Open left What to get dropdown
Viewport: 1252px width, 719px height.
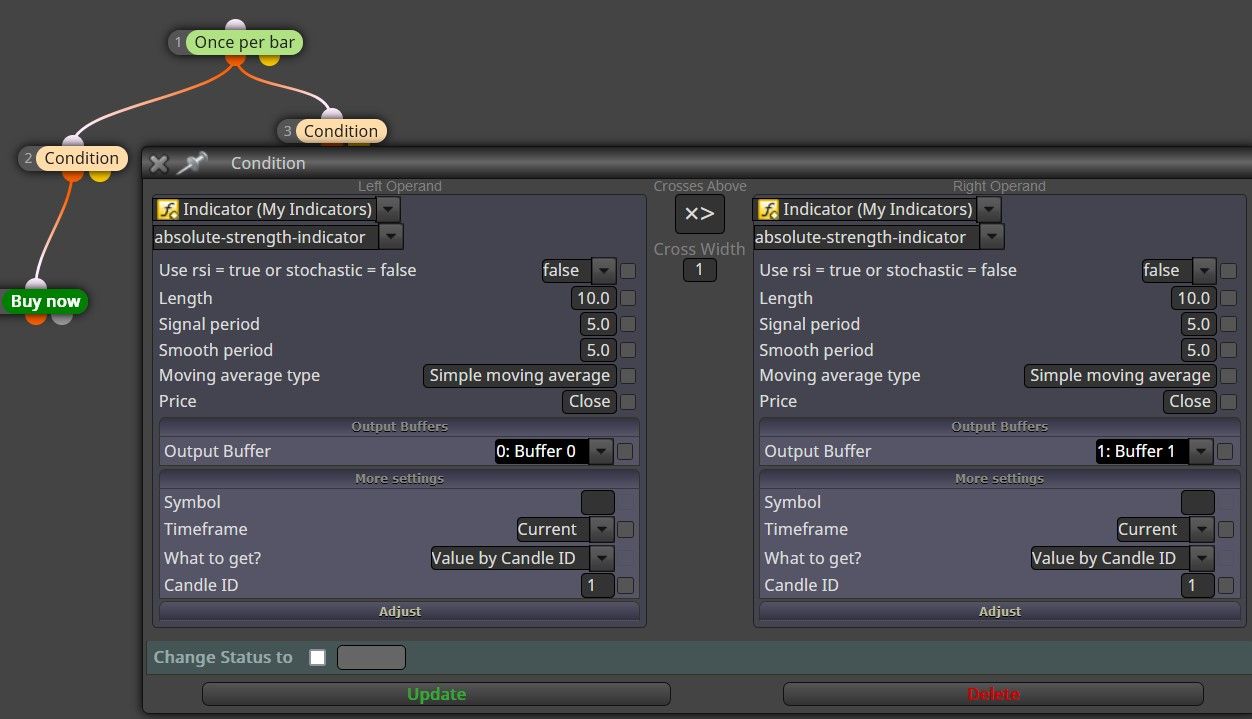click(x=602, y=558)
